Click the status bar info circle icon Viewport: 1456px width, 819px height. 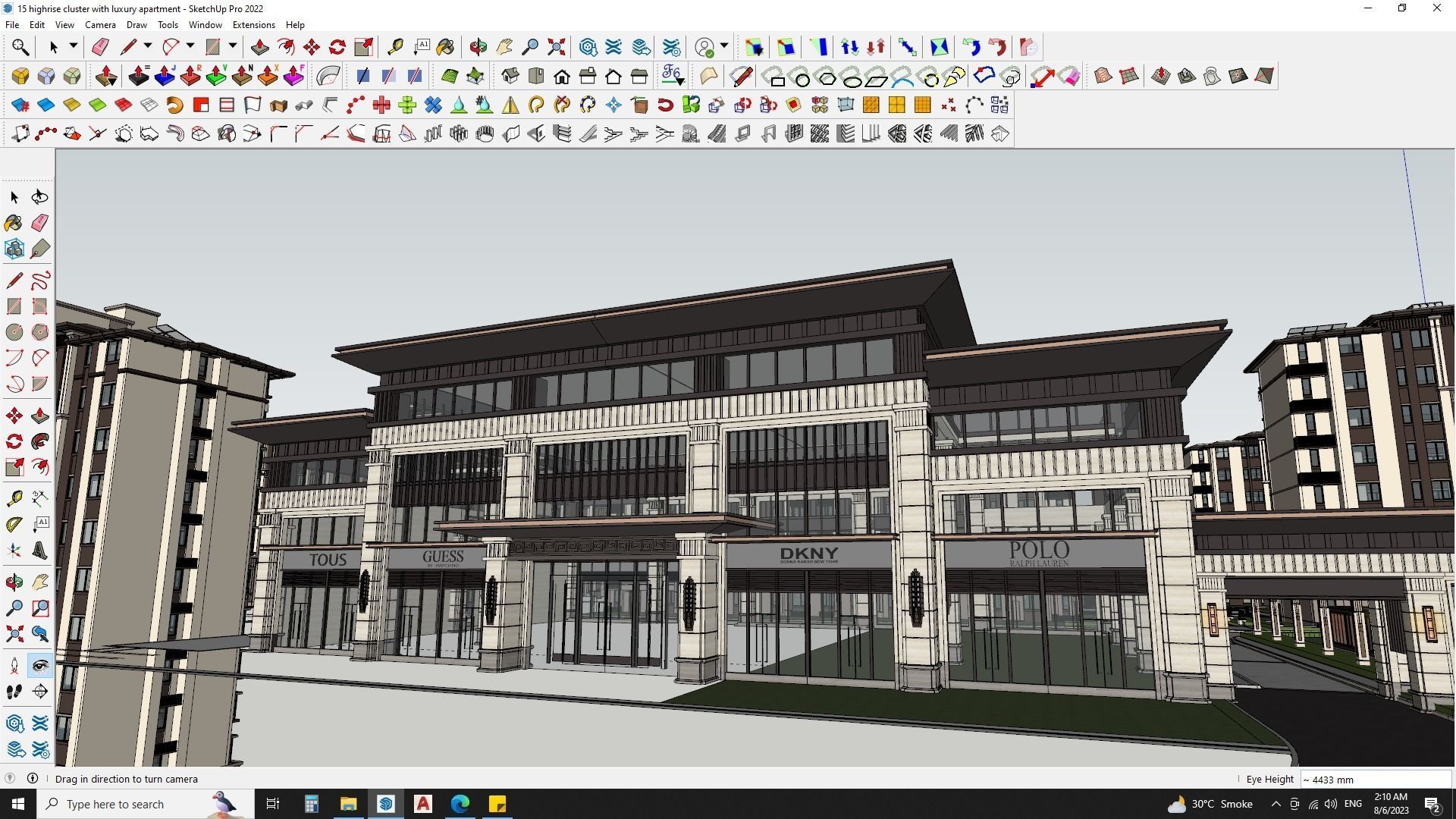click(33, 778)
